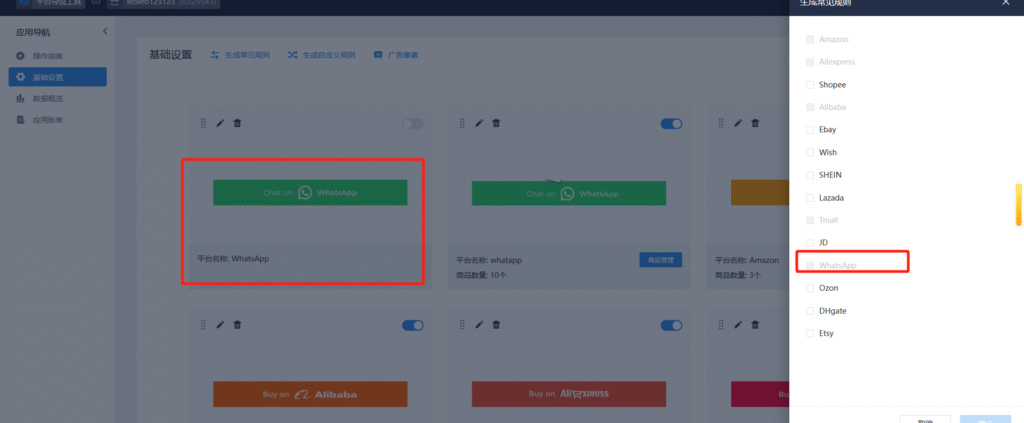This screenshot has height=423, width=1024.
Task: Delete the Alibaba banner card
Action: tap(237, 324)
